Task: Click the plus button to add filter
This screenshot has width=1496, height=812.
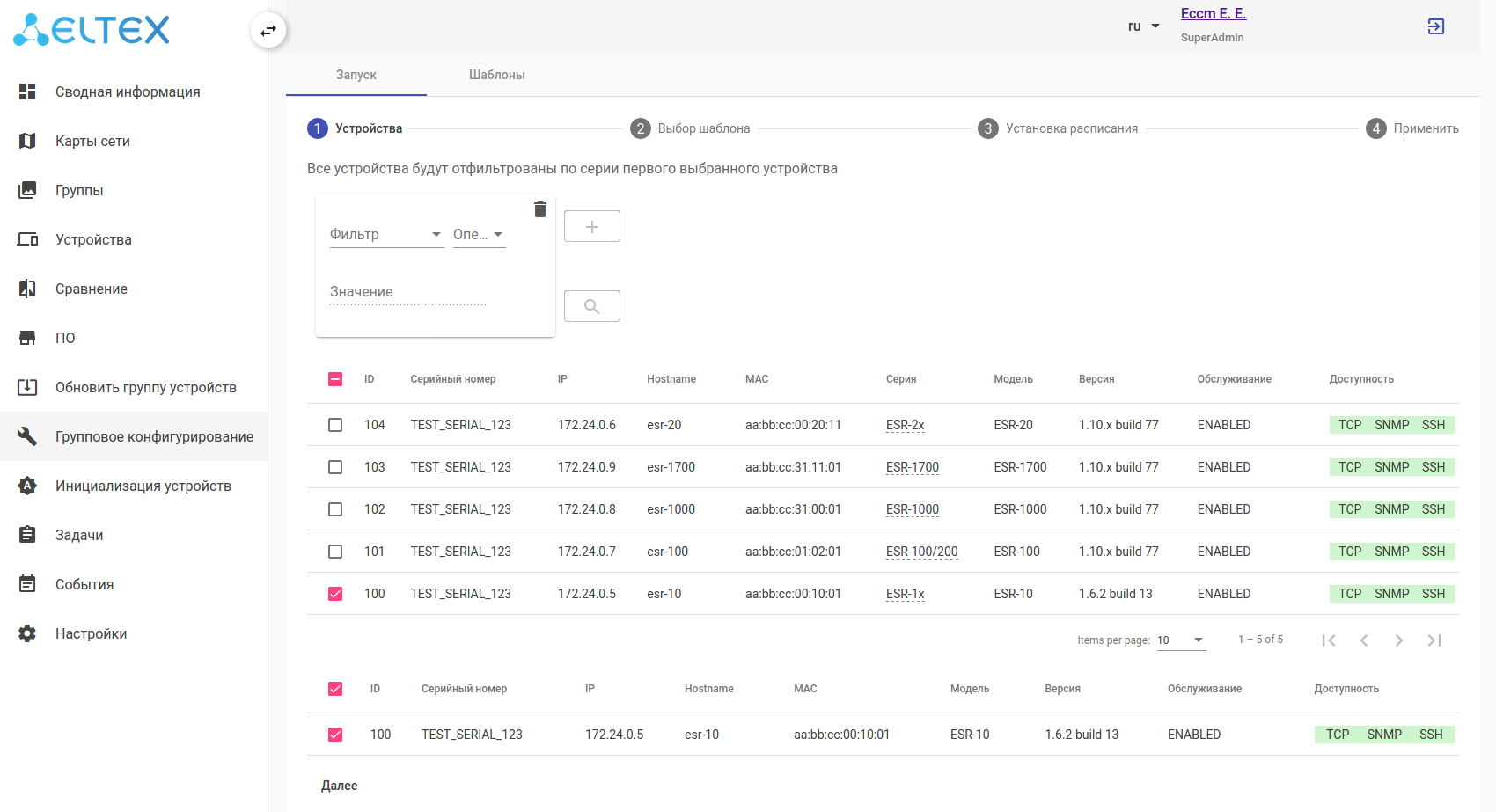Action: pos(591,226)
